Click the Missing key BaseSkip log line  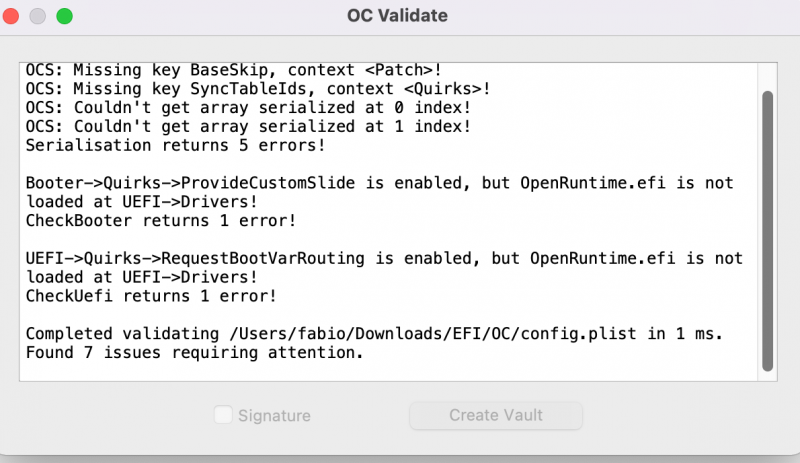pyautogui.click(x=233, y=71)
